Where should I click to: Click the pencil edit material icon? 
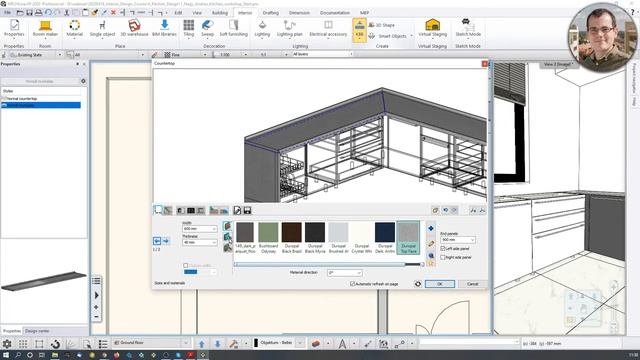click(x=431, y=244)
